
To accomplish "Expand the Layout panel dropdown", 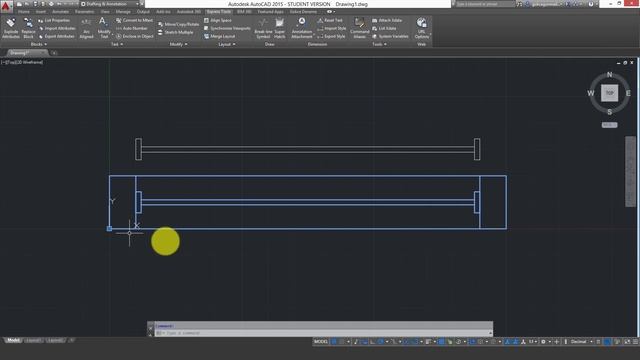I will (227, 44).
